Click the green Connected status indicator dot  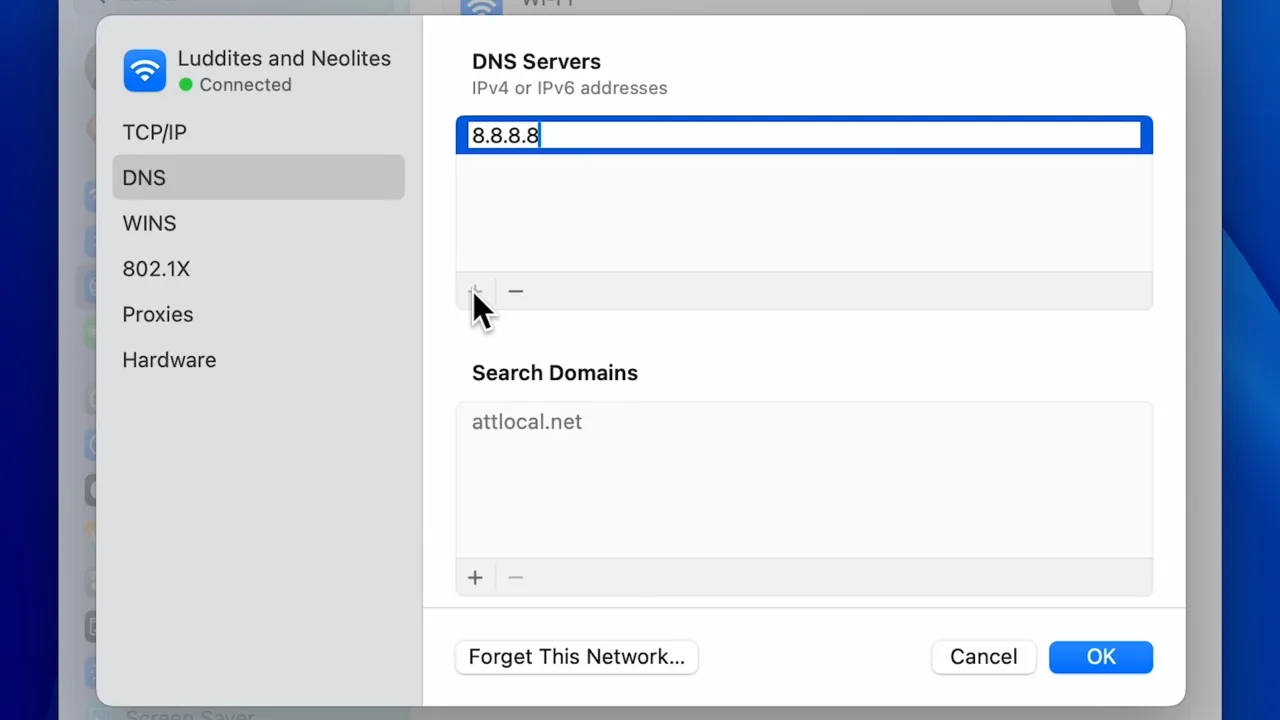184,85
